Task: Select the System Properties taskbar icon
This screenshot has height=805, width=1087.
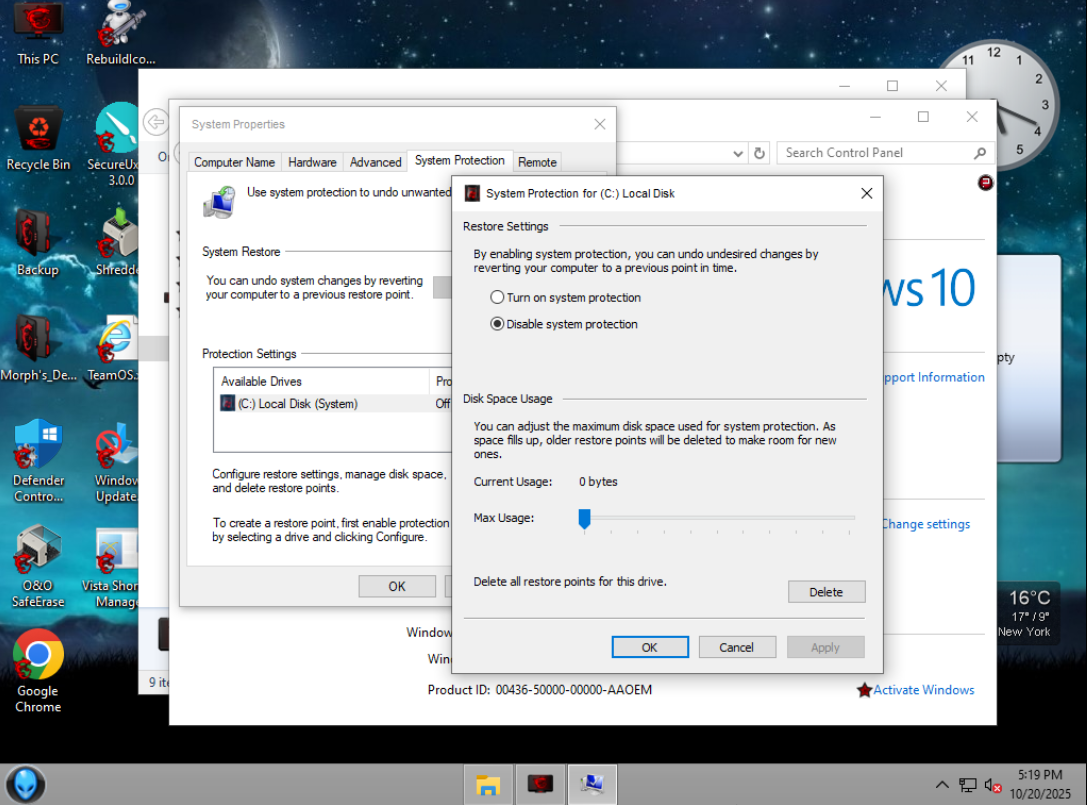Action: [592, 784]
